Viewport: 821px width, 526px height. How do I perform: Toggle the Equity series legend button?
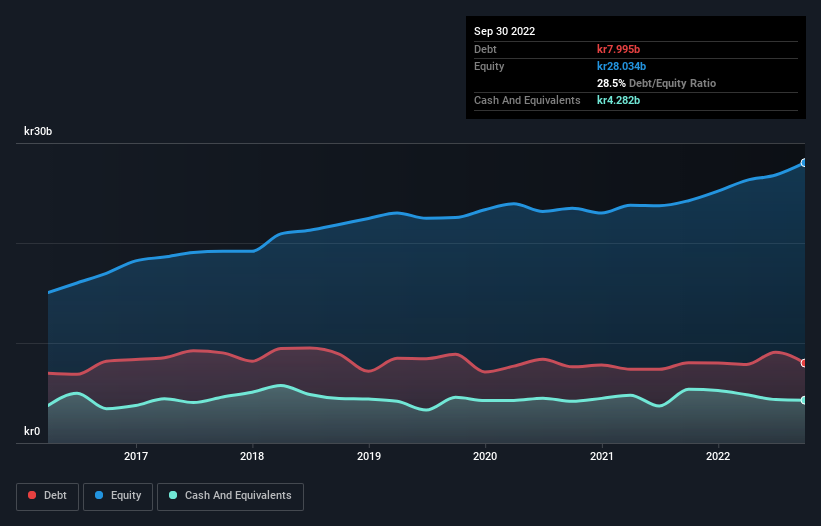pyautogui.click(x=118, y=496)
